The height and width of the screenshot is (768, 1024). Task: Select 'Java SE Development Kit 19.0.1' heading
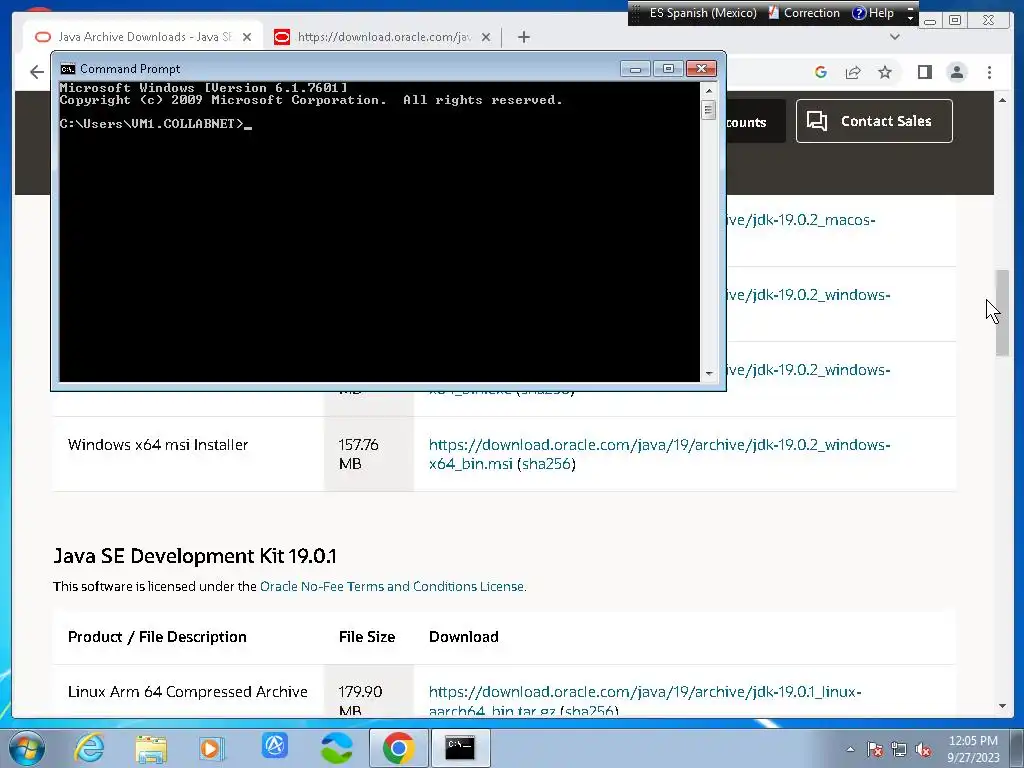tap(195, 556)
